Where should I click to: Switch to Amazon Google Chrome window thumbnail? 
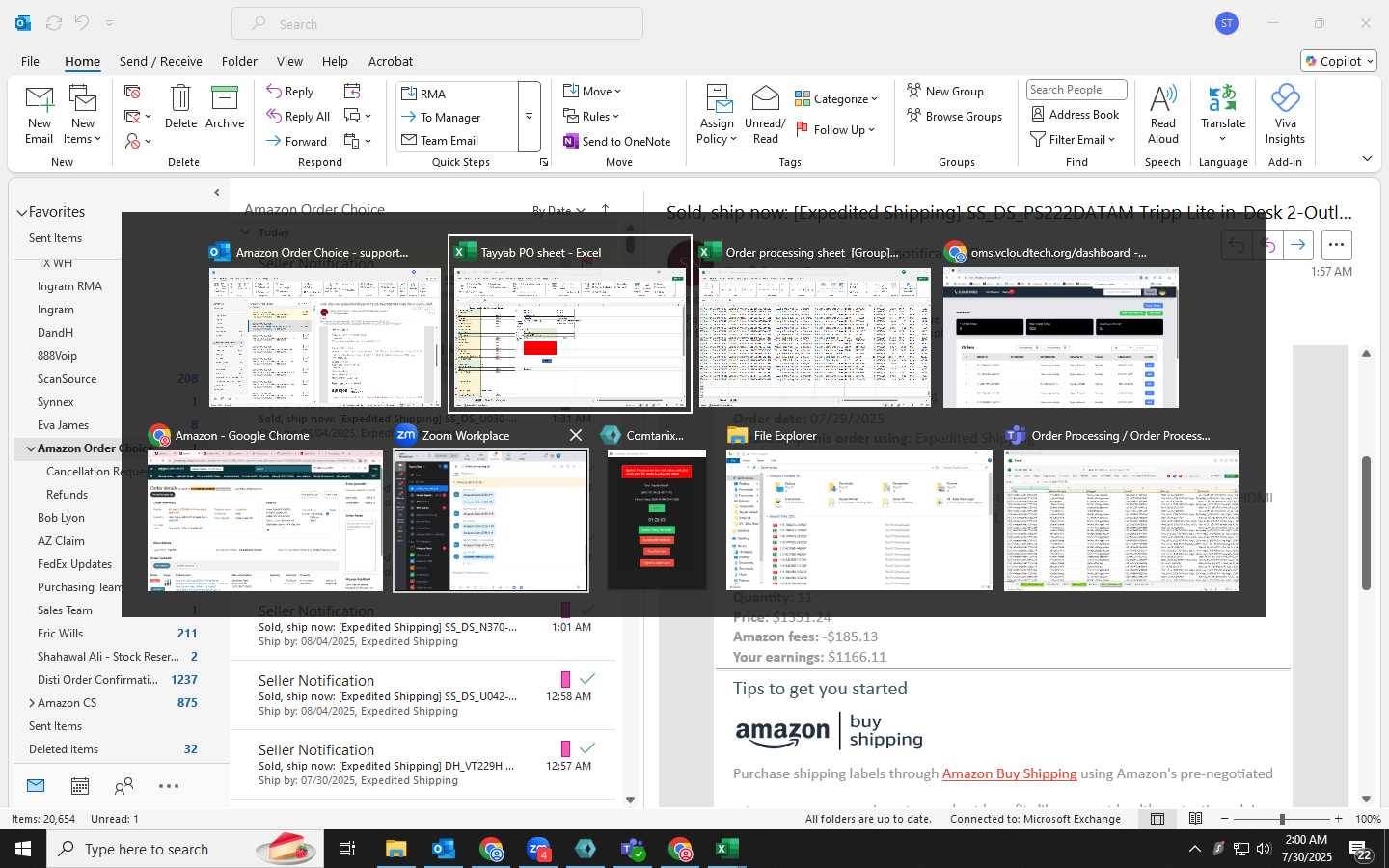pos(265,521)
